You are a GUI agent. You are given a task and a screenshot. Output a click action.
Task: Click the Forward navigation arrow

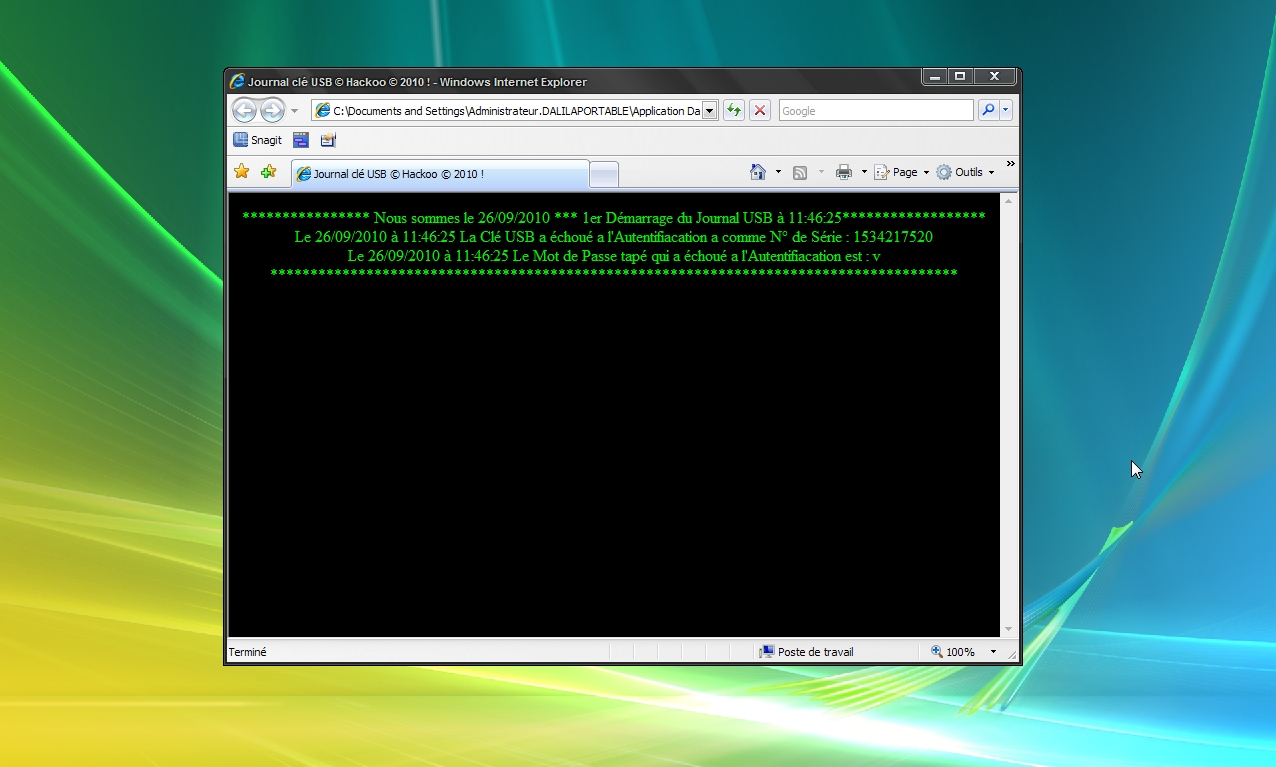coord(272,110)
